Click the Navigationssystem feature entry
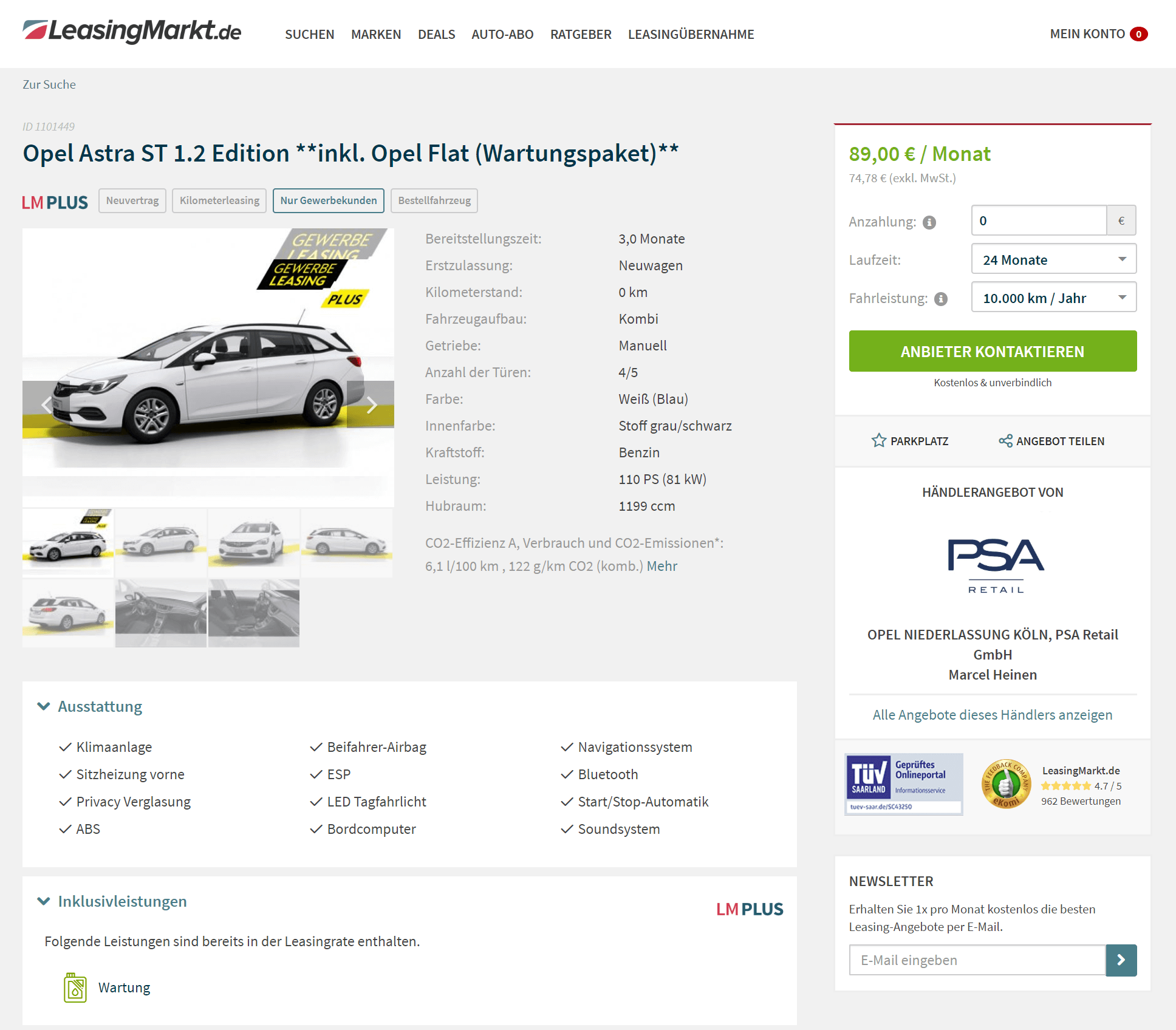The width and height of the screenshot is (1176, 1030). (626, 747)
